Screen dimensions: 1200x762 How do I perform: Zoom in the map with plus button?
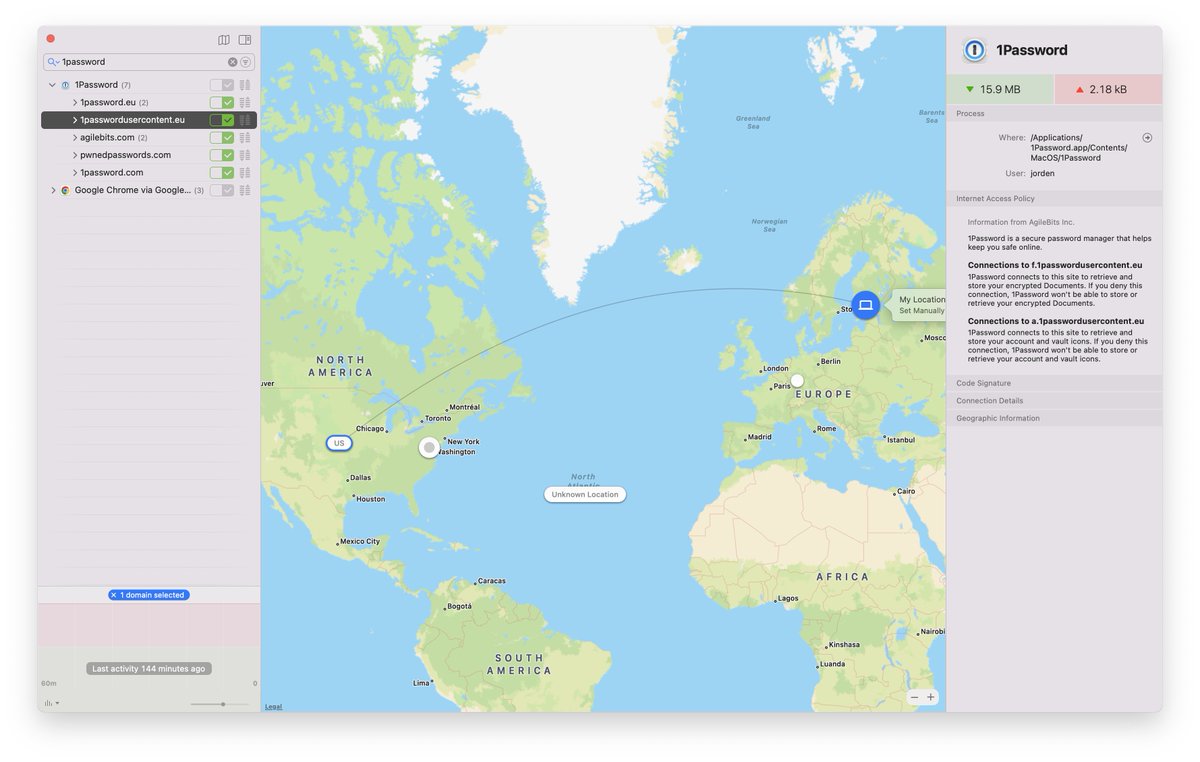tap(931, 697)
